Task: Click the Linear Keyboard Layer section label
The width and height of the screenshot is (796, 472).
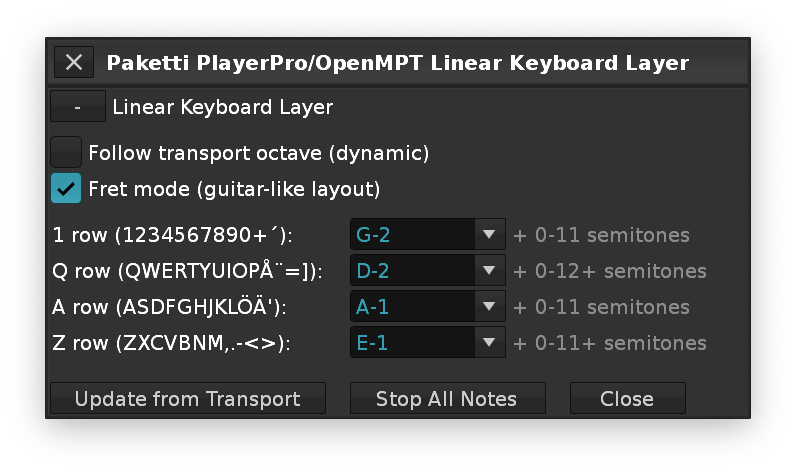Action: 222,107
